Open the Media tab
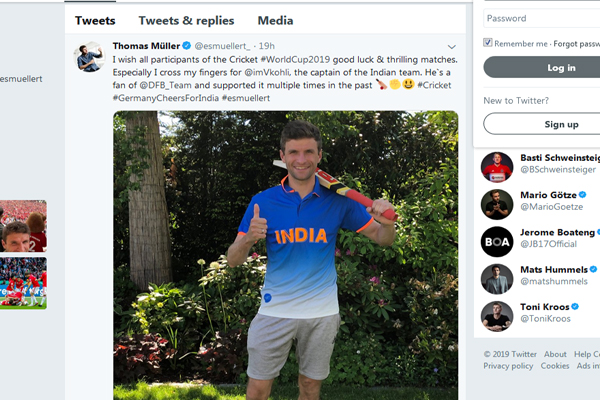The width and height of the screenshot is (600, 400). point(275,20)
